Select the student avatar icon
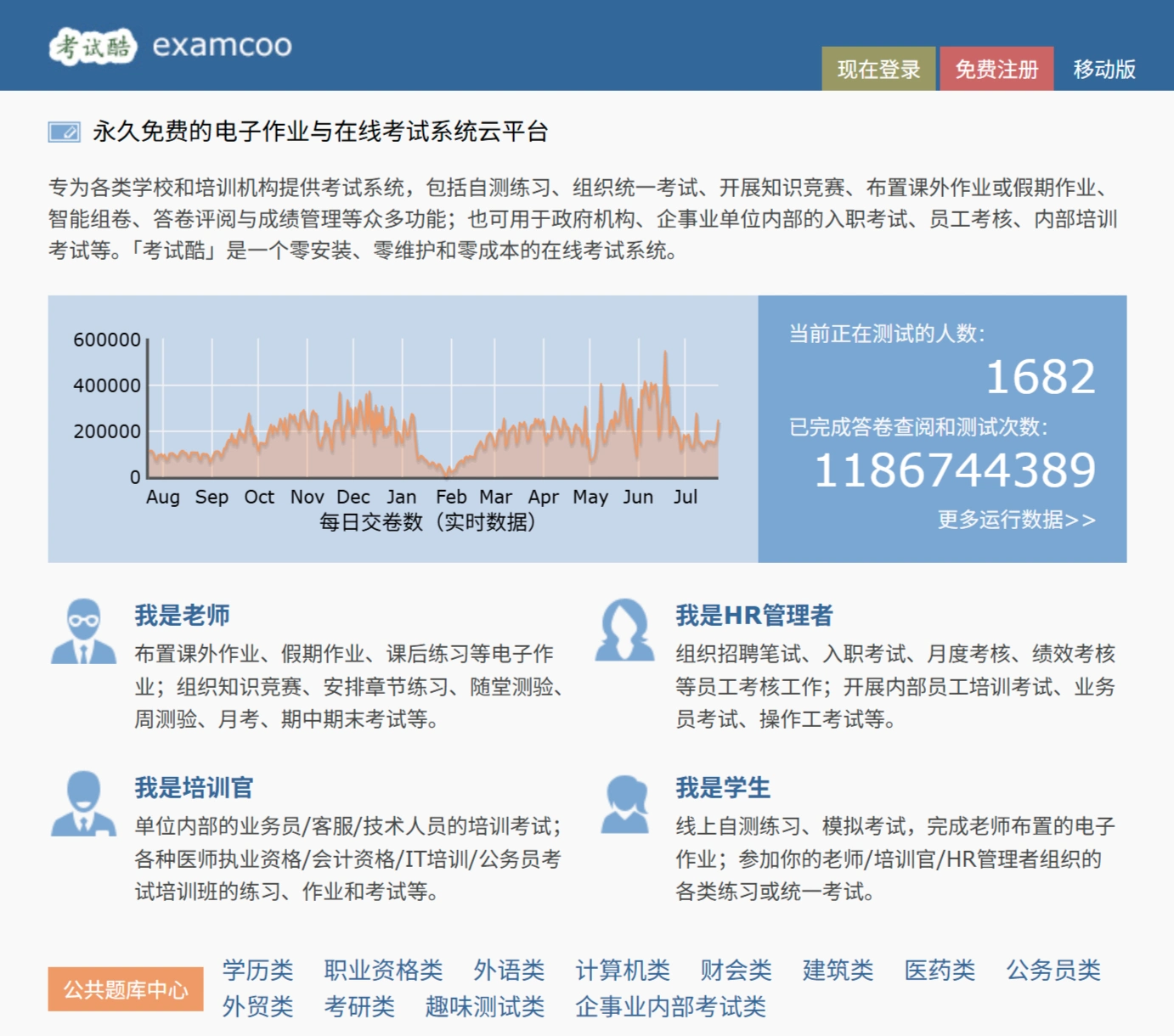Image resolution: width=1174 pixels, height=1036 pixels. pos(626,802)
